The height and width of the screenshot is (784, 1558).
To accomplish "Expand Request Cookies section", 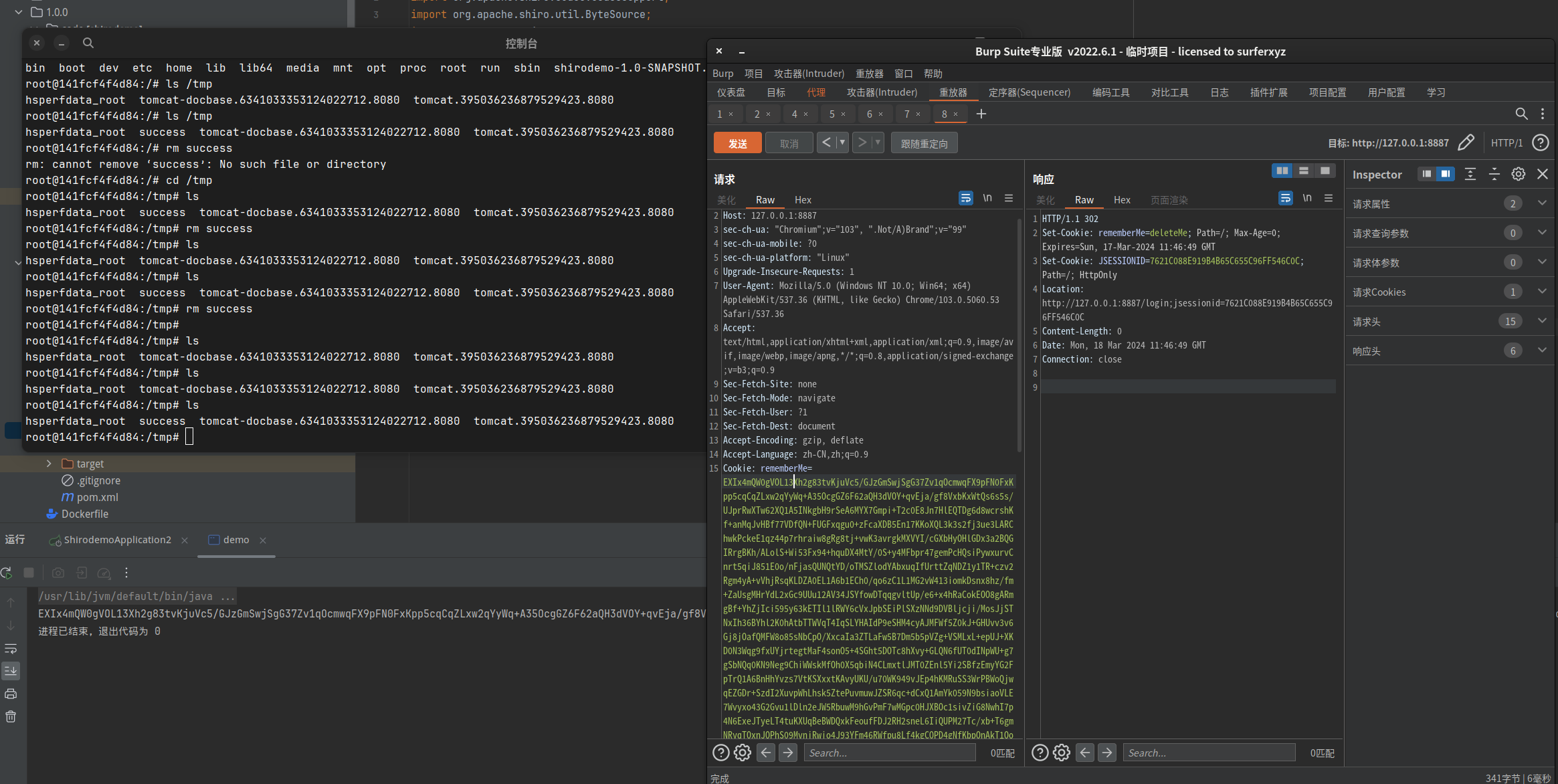I will click(x=1449, y=292).
